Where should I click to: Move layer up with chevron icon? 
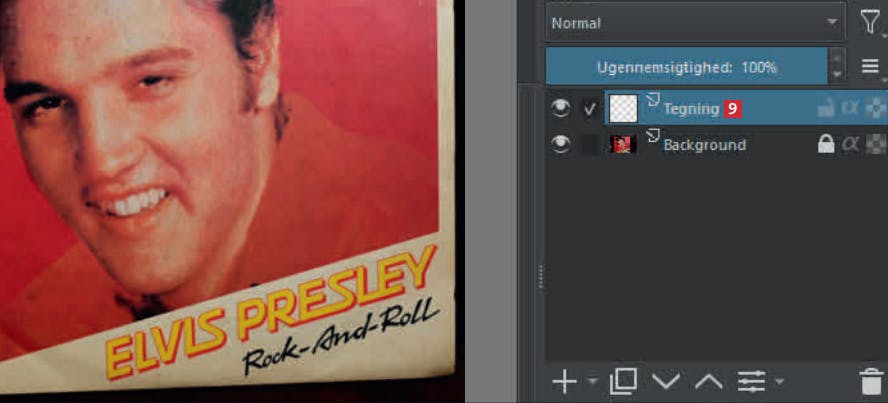tap(708, 381)
